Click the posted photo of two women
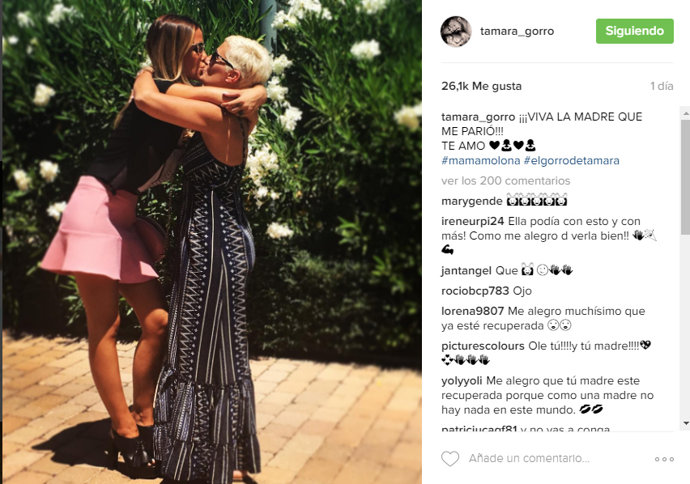Screen dimensions: 690x484 [x=212, y=242]
